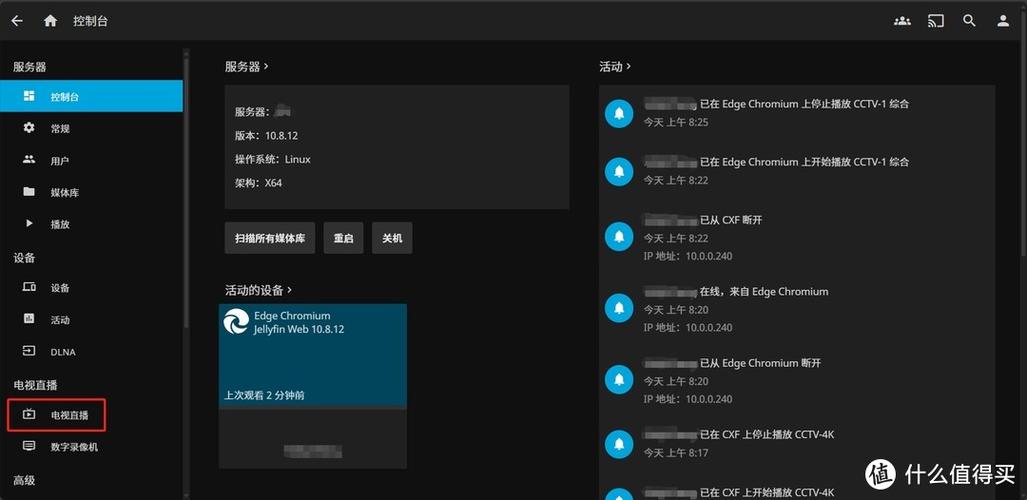
Task: Open 设备 item in sidebar
Action: (x=91, y=288)
